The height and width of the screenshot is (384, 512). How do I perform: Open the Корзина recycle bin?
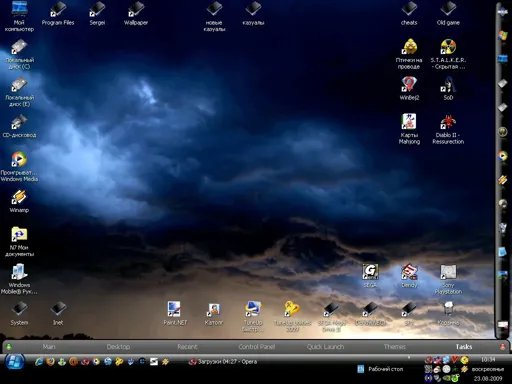448,313
